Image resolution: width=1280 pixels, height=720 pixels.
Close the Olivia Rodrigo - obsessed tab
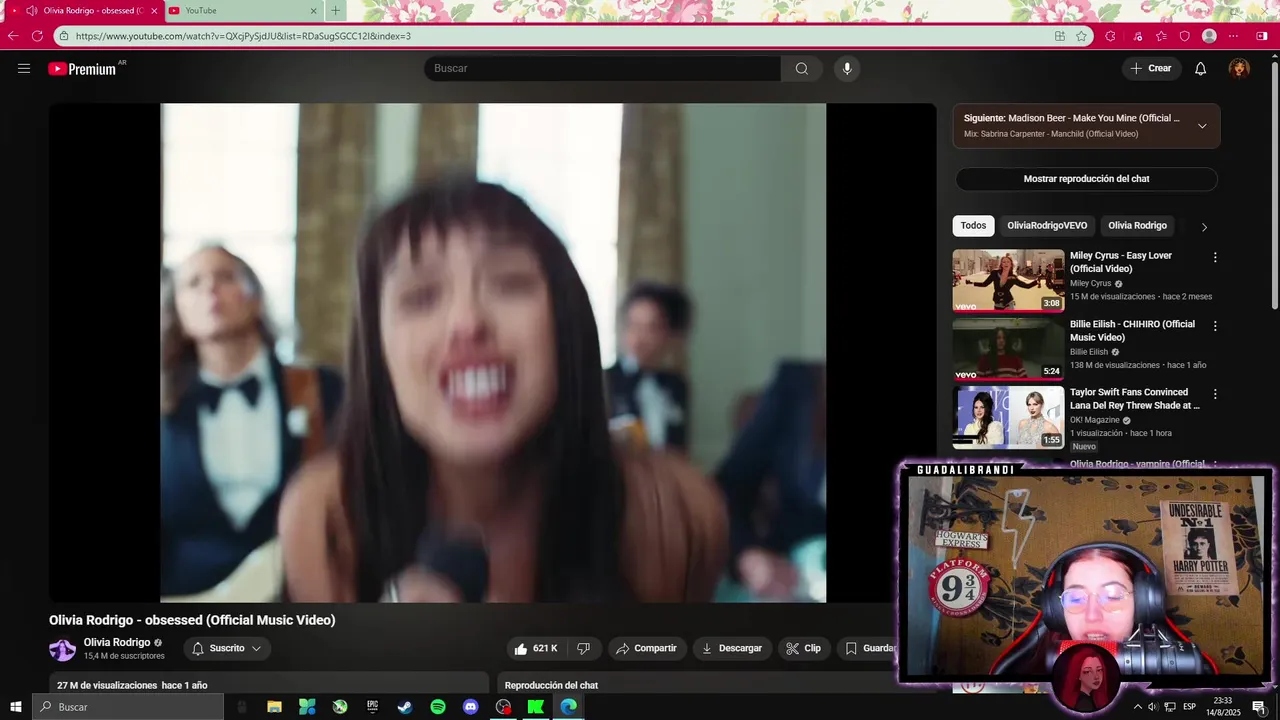click(x=154, y=11)
